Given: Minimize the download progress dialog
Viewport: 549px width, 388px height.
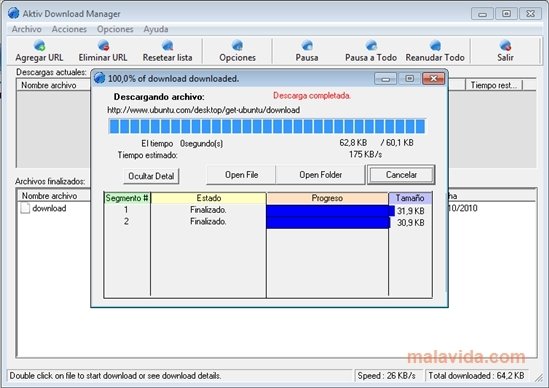Looking at the screenshot, I should tap(385, 78).
